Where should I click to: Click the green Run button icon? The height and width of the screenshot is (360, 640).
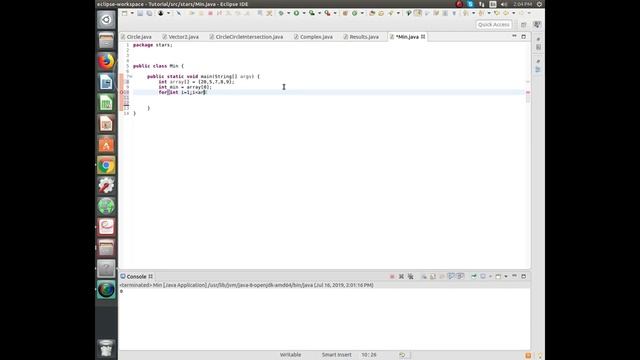point(296,13)
